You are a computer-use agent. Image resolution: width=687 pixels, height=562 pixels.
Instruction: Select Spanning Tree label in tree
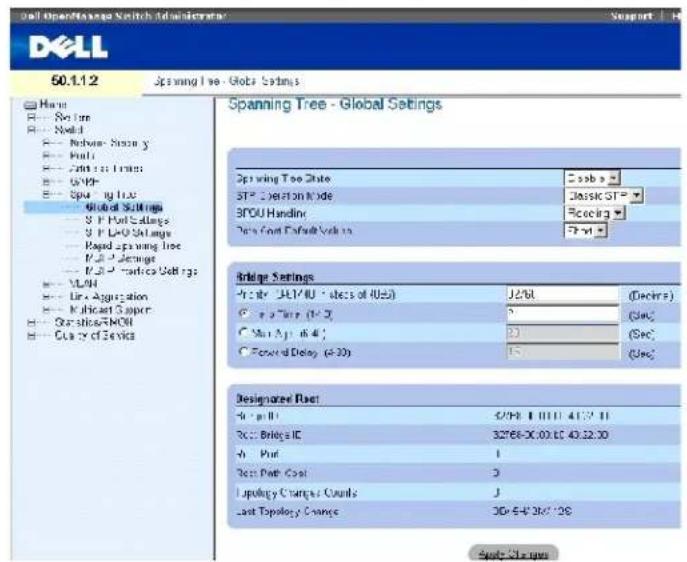[x=103, y=194]
